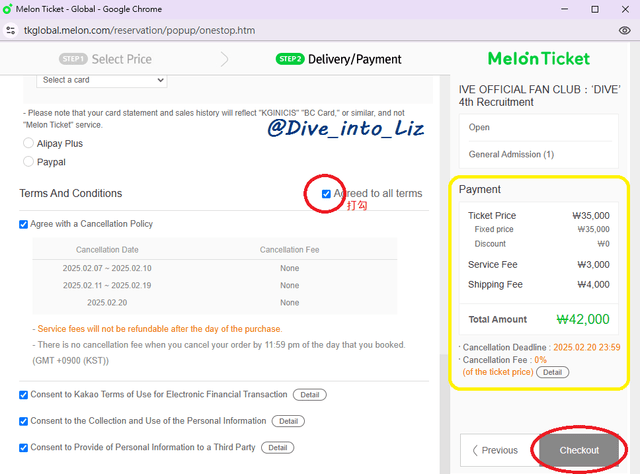Click the Melon Ticket logo
Screen dimensions: 640x474
click(538, 59)
